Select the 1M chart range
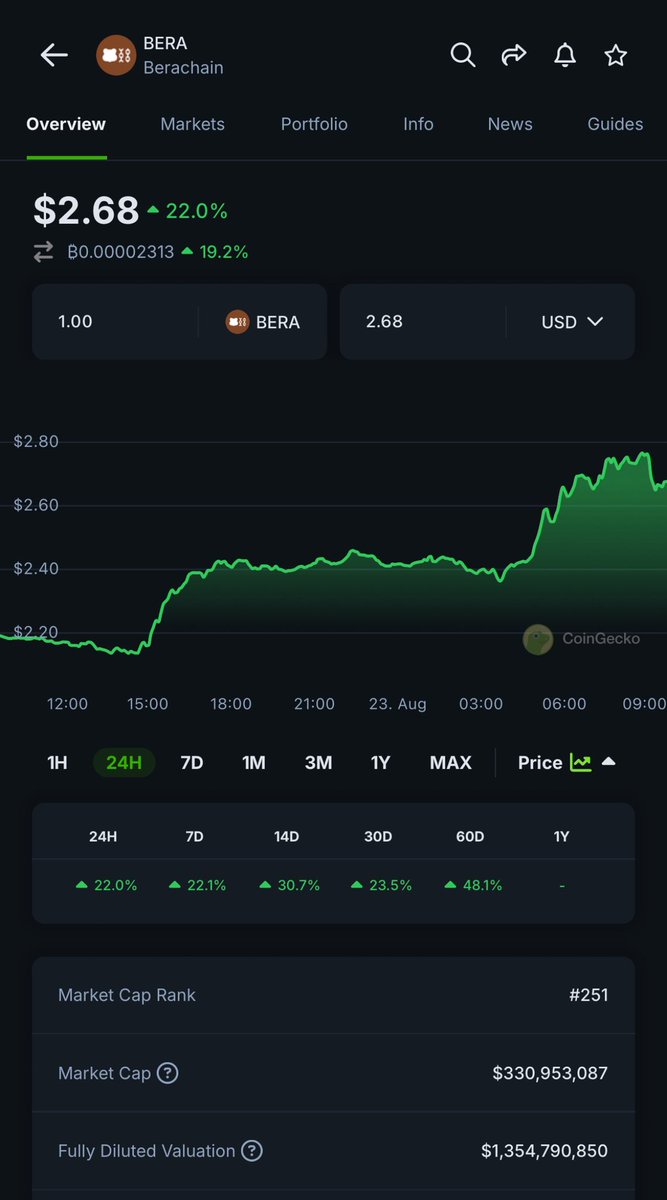Screen dimensions: 667x1200 click(254, 763)
